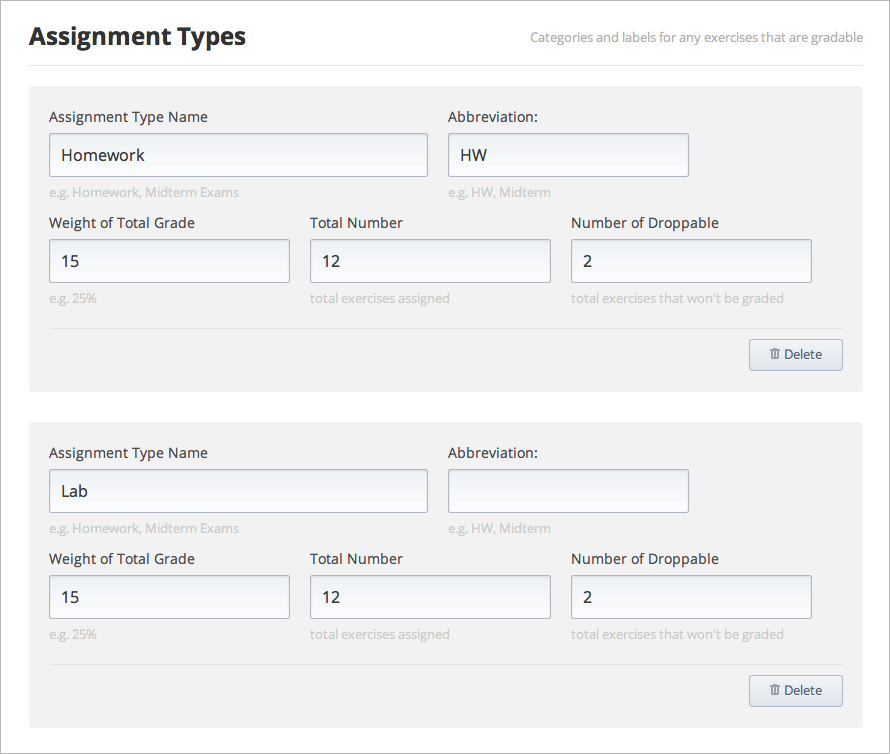Click the "e.g. 25%" hint under Homework weight
This screenshot has width=890, height=754.
73,298
